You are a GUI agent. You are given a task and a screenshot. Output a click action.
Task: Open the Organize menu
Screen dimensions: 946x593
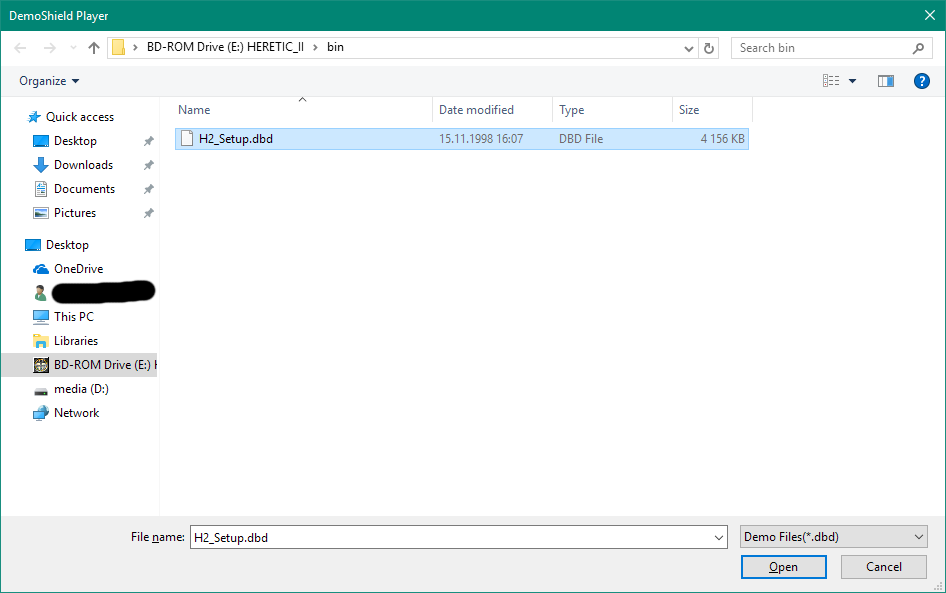(x=49, y=81)
